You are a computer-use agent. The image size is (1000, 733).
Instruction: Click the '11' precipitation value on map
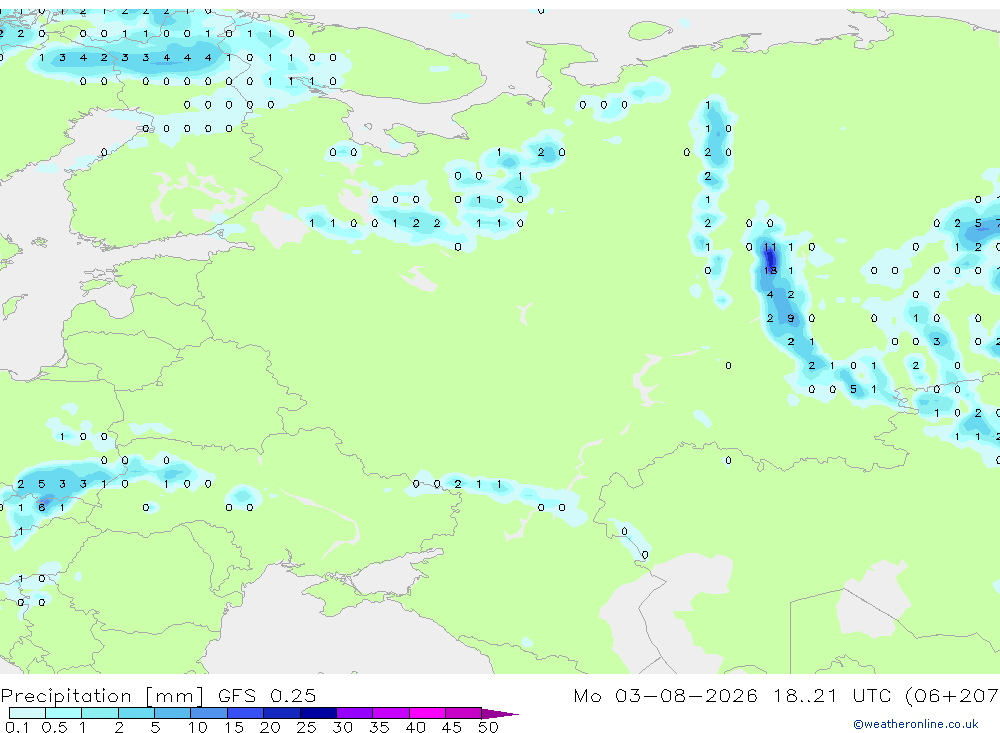[770, 247]
